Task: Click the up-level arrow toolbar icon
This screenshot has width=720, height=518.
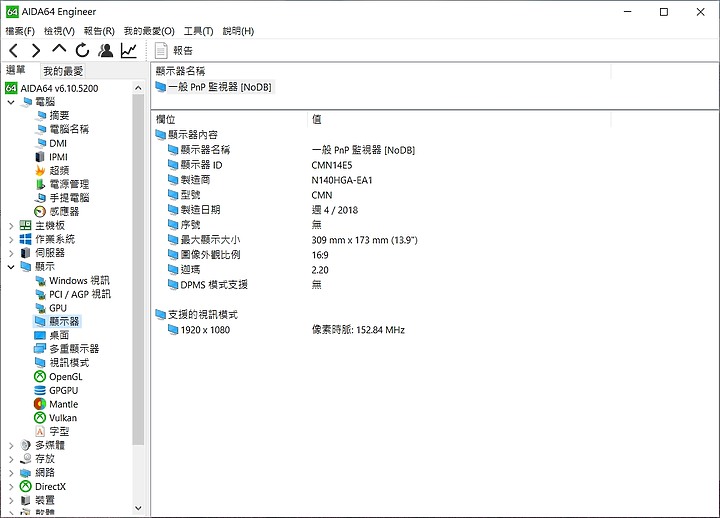Action: [59, 49]
